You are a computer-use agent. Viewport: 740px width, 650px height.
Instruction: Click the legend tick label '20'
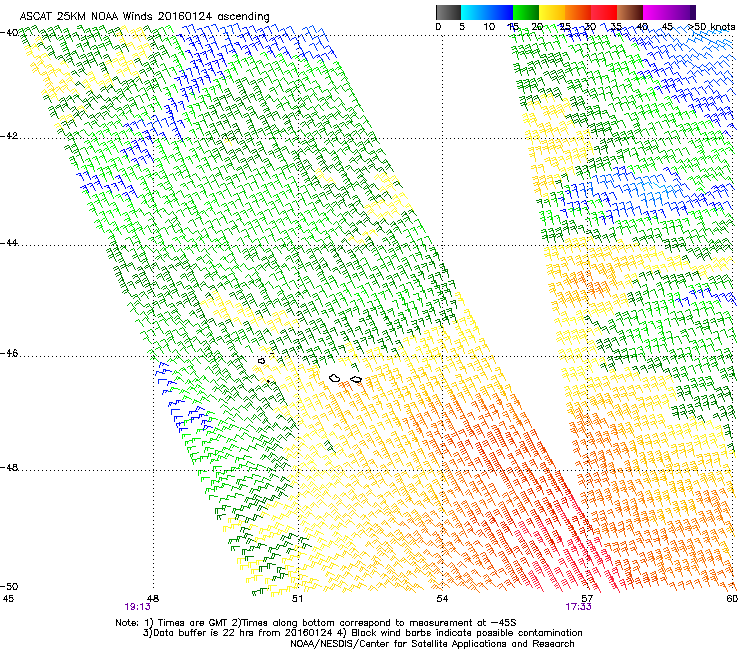(537, 27)
